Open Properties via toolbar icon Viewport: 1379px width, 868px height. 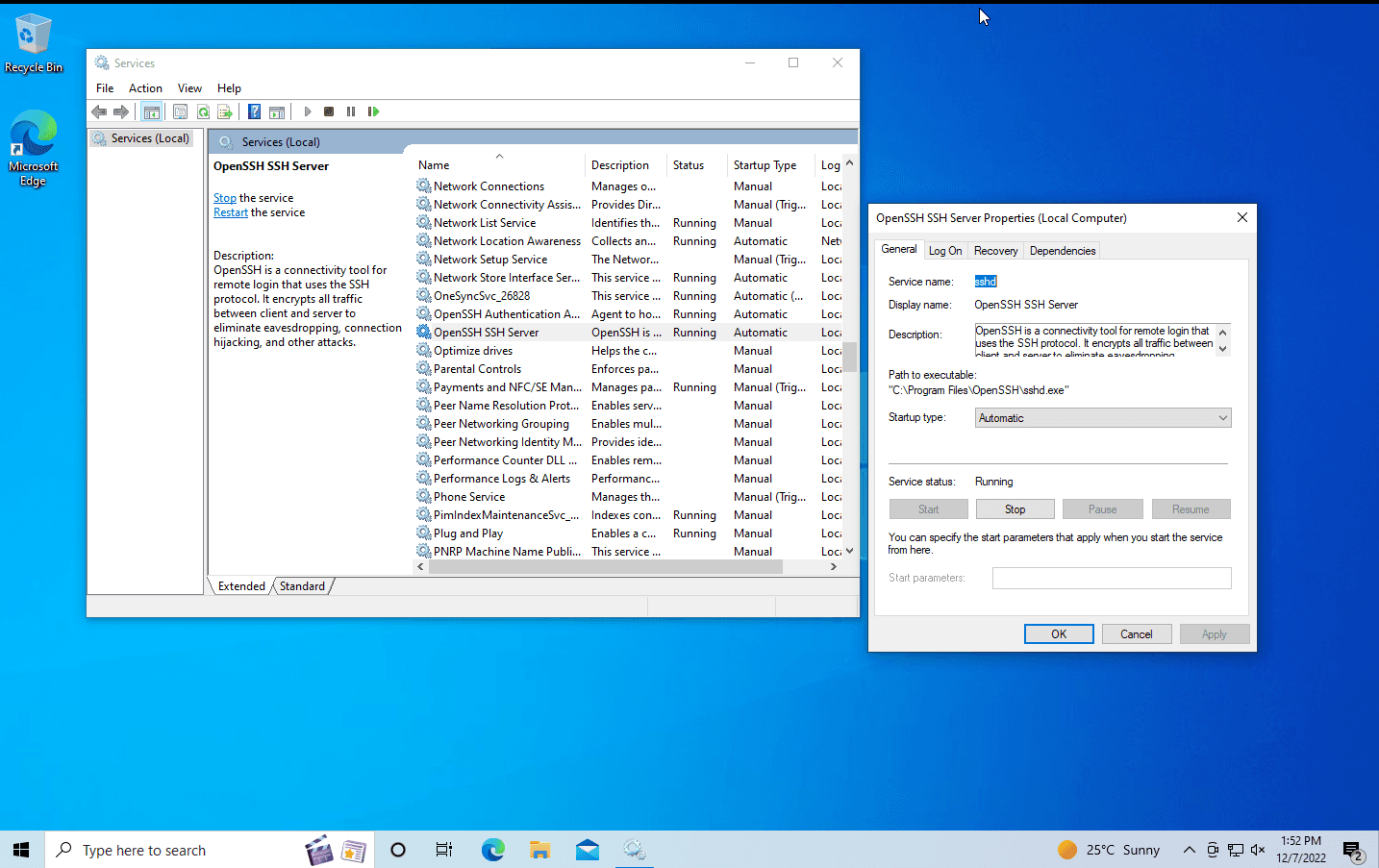pyautogui.click(x=180, y=112)
